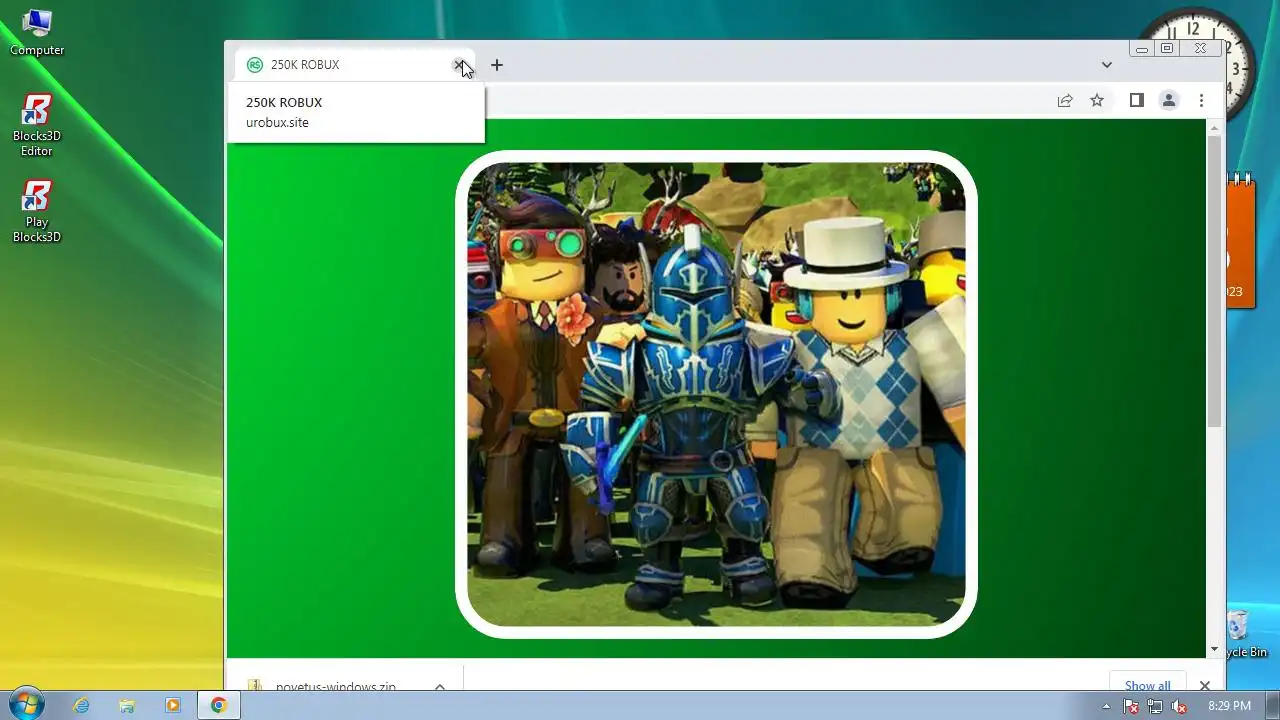Image resolution: width=1280 pixels, height=720 pixels.
Task: Click the 8:29 PM taskbar clock
Action: [1229, 706]
